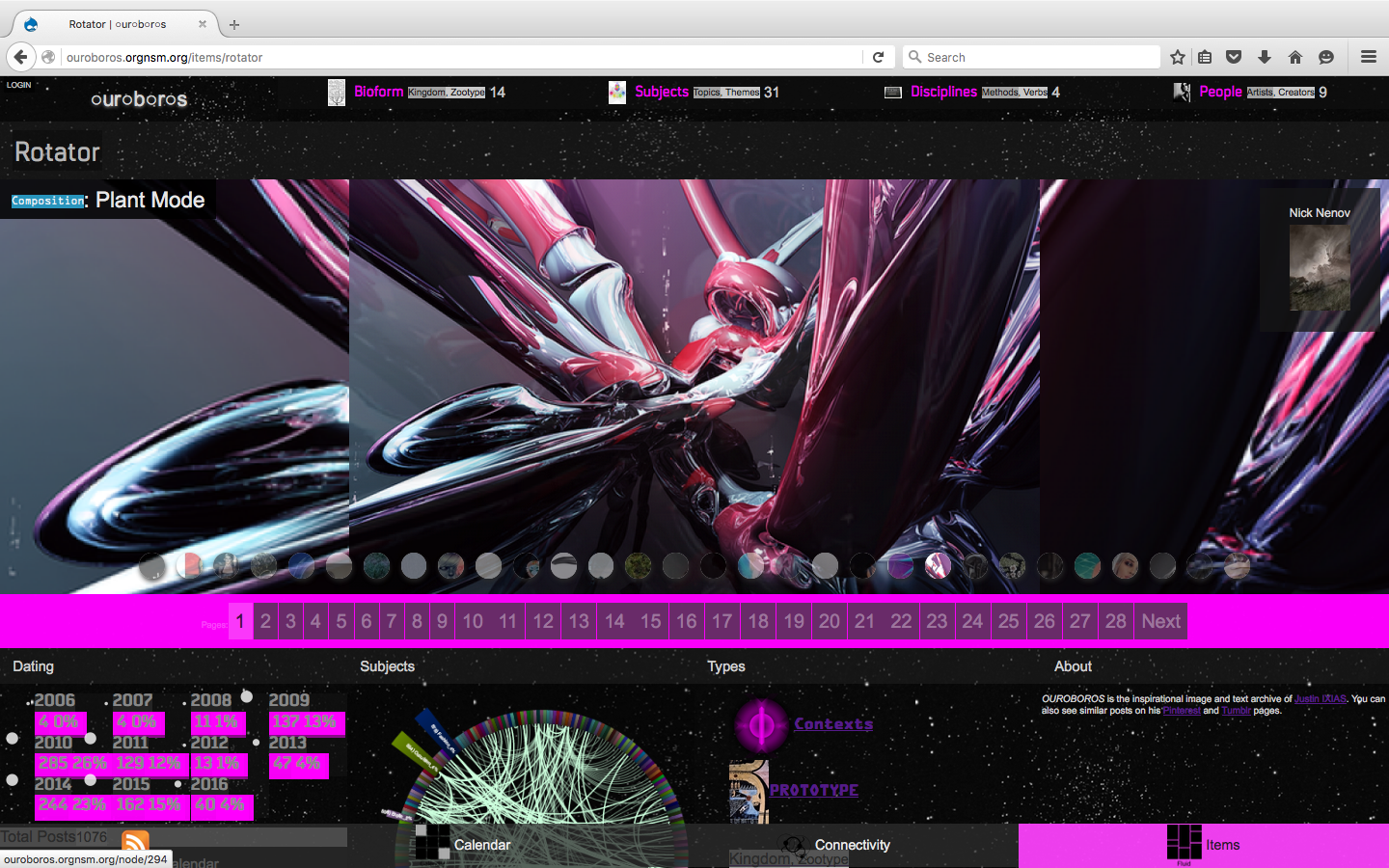The height and width of the screenshot is (868, 1389).
Task: Open the Pocket save icon
Action: click(x=1234, y=57)
